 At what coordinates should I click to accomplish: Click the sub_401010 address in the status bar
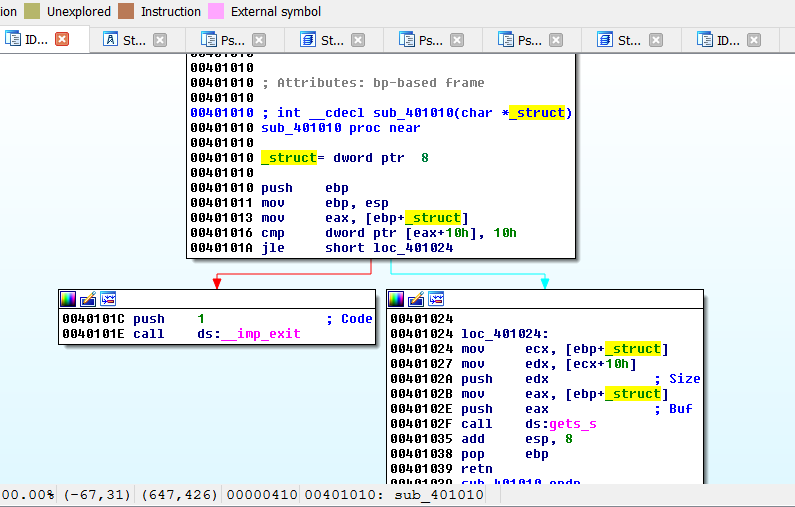tap(439, 495)
